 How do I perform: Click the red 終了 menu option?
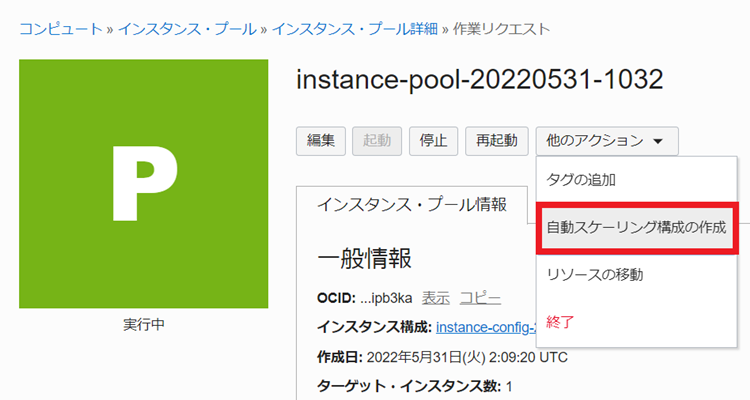[560, 321]
